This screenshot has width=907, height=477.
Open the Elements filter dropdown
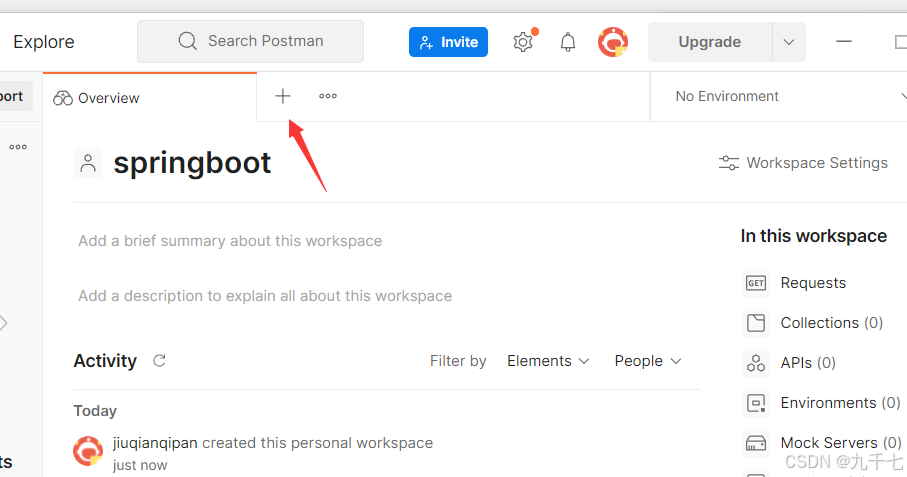[548, 361]
